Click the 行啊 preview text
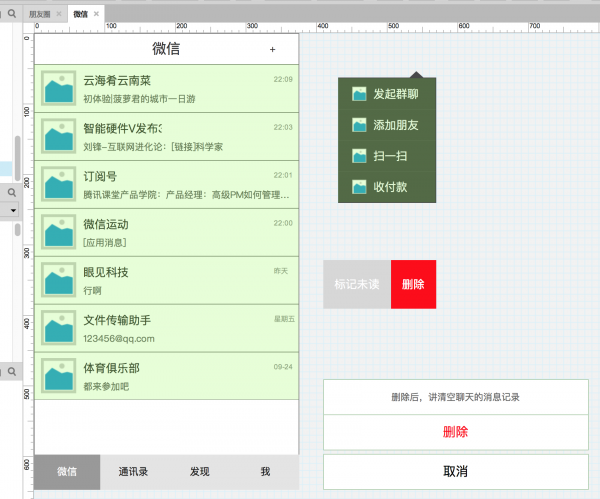The width and height of the screenshot is (600, 499). click(x=93, y=291)
